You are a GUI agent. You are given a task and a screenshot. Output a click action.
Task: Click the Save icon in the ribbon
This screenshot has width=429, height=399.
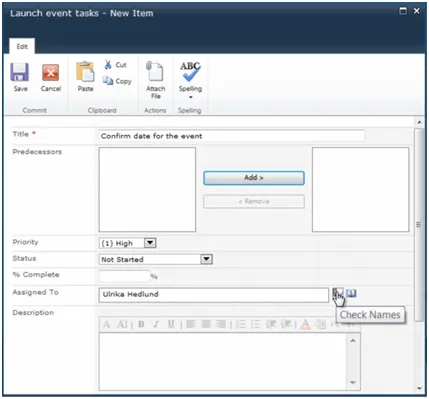pyautogui.click(x=19, y=72)
